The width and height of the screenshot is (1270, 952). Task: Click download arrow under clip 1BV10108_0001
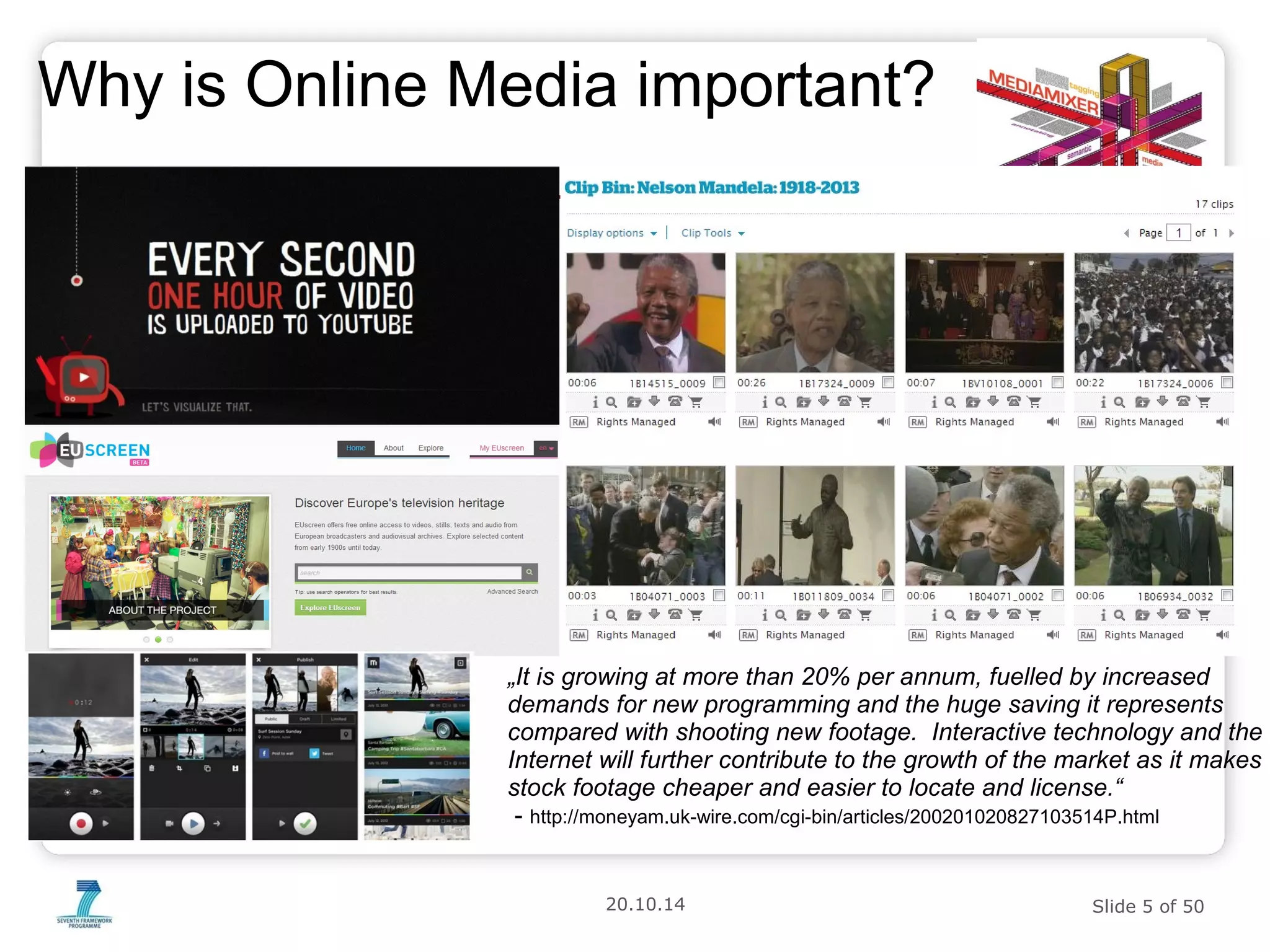(993, 401)
